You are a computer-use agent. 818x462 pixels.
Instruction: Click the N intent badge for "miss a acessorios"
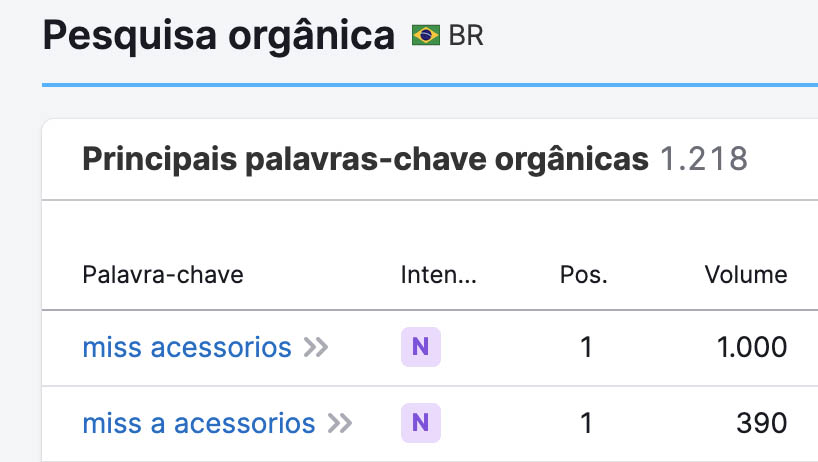pos(420,423)
